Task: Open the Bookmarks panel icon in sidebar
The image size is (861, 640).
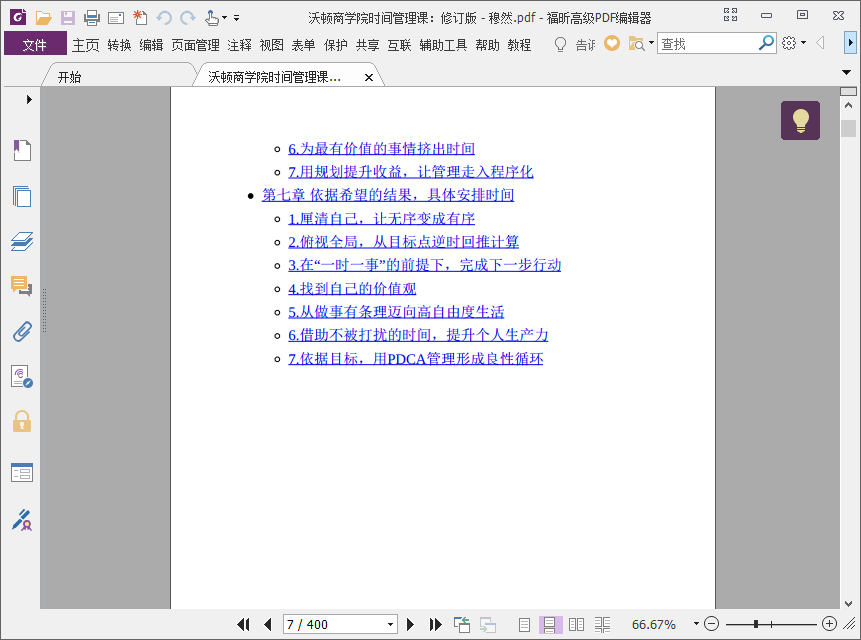Action: [22, 150]
